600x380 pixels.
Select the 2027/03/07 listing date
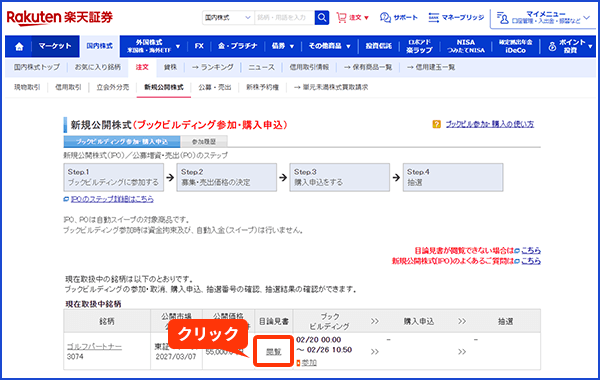click(176, 357)
